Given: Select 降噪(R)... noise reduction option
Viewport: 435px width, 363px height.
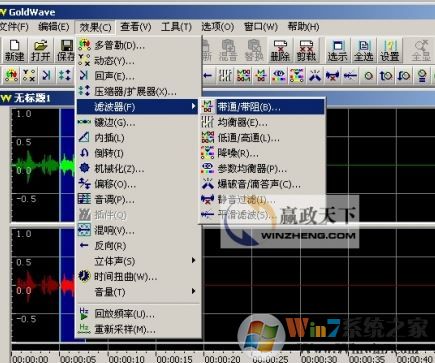Looking at the screenshot, I should point(262,153).
